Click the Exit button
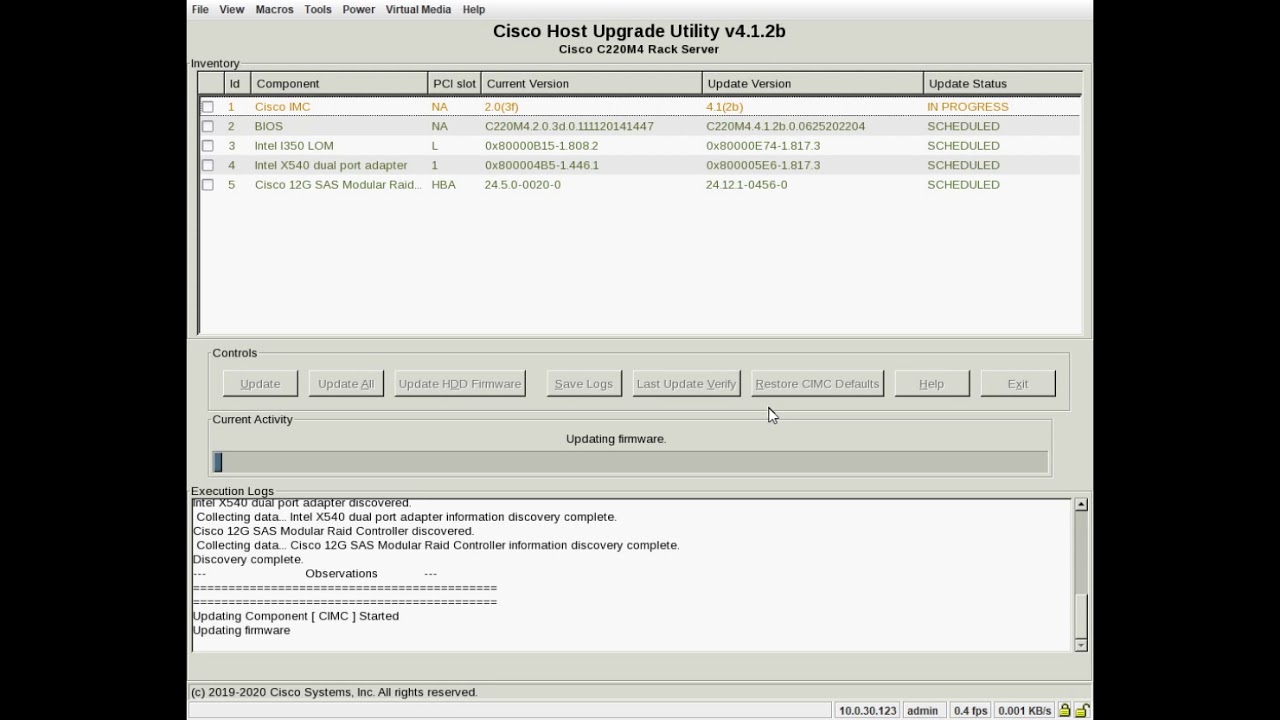The height and width of the screenshot is (720, 1280). [1018, 384]
